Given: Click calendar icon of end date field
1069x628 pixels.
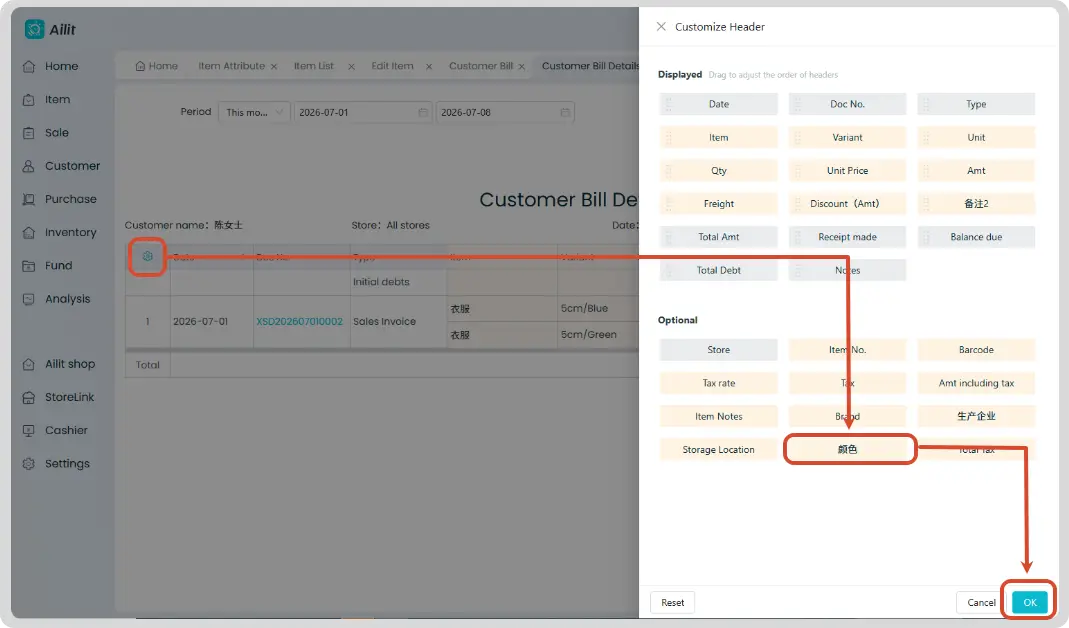Looking at the screenshot, I should coord(564,112).
